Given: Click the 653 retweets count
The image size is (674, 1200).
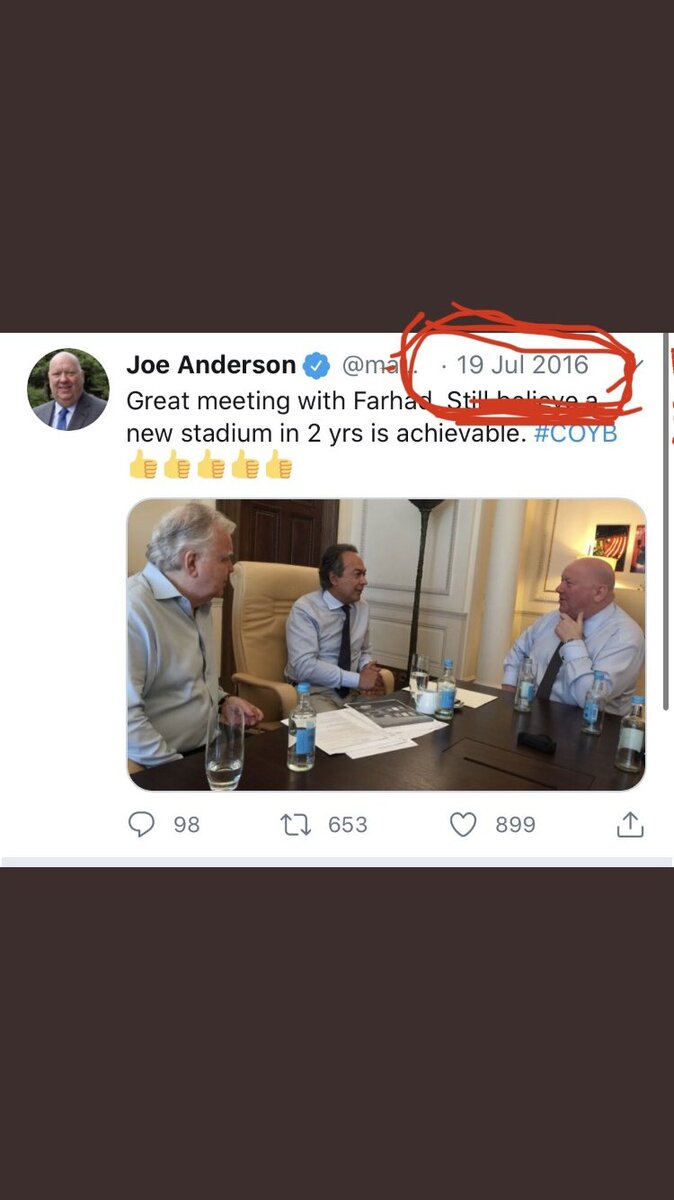Looking at the screenshot, I should (348, 825).
